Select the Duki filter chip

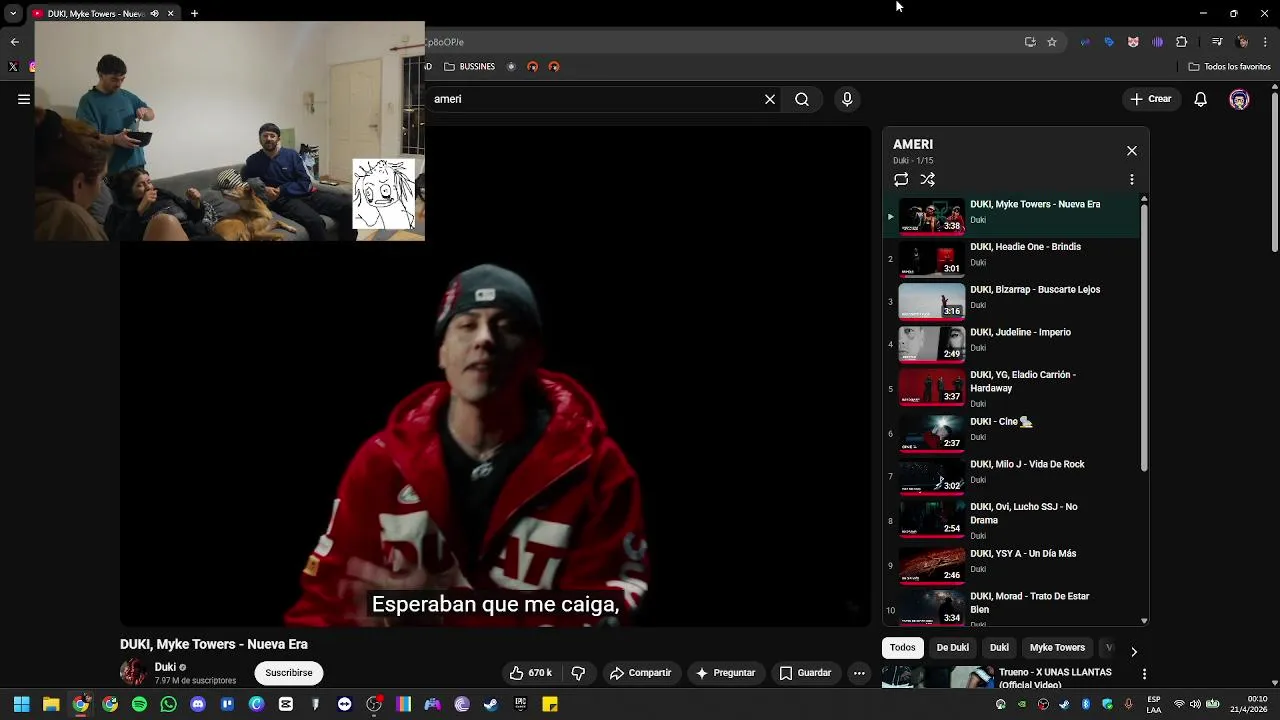[x=999, y=648]
